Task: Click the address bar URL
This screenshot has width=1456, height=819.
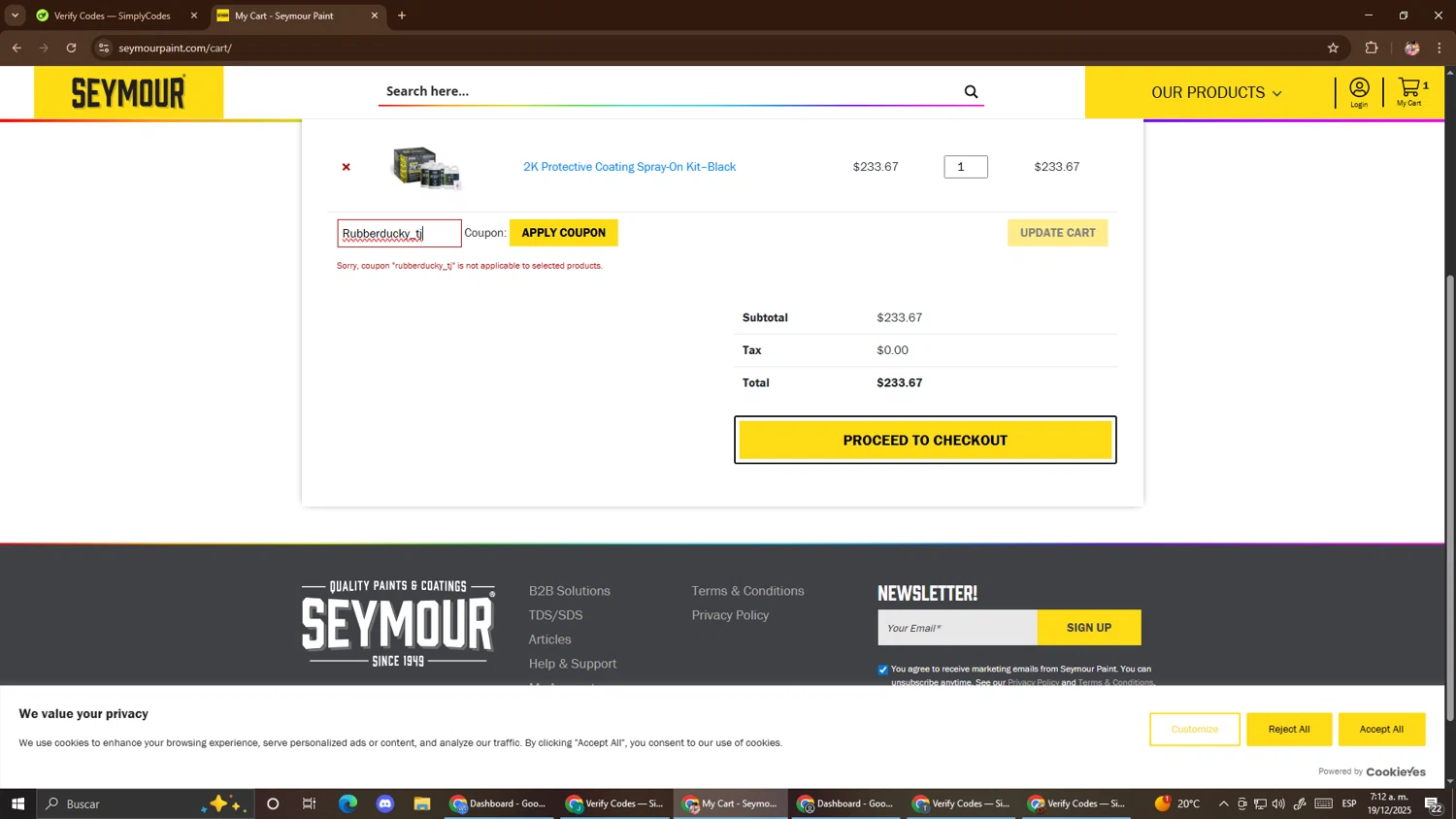Action: pos(176,48)
